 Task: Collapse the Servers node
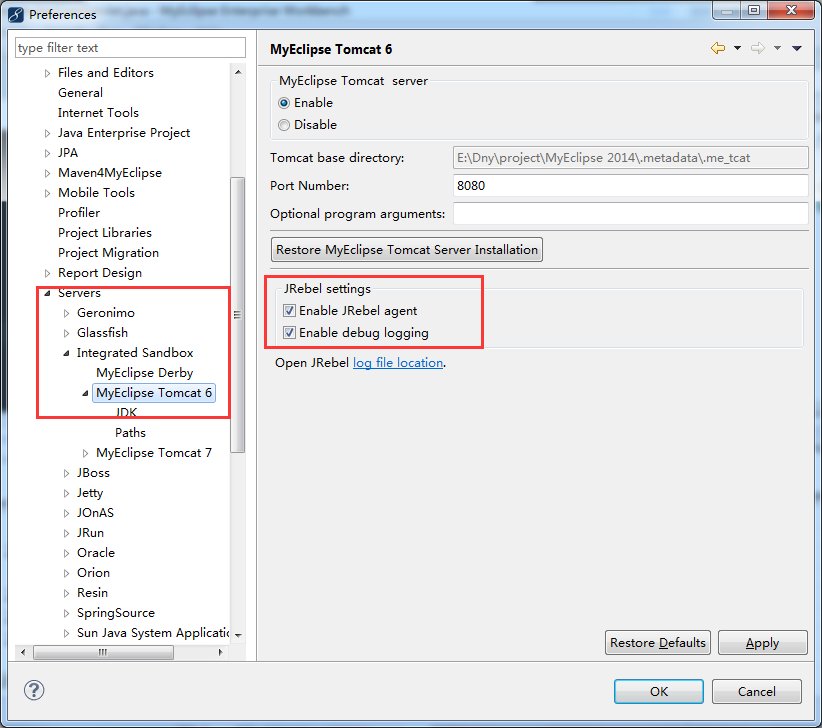pos(47,294)
